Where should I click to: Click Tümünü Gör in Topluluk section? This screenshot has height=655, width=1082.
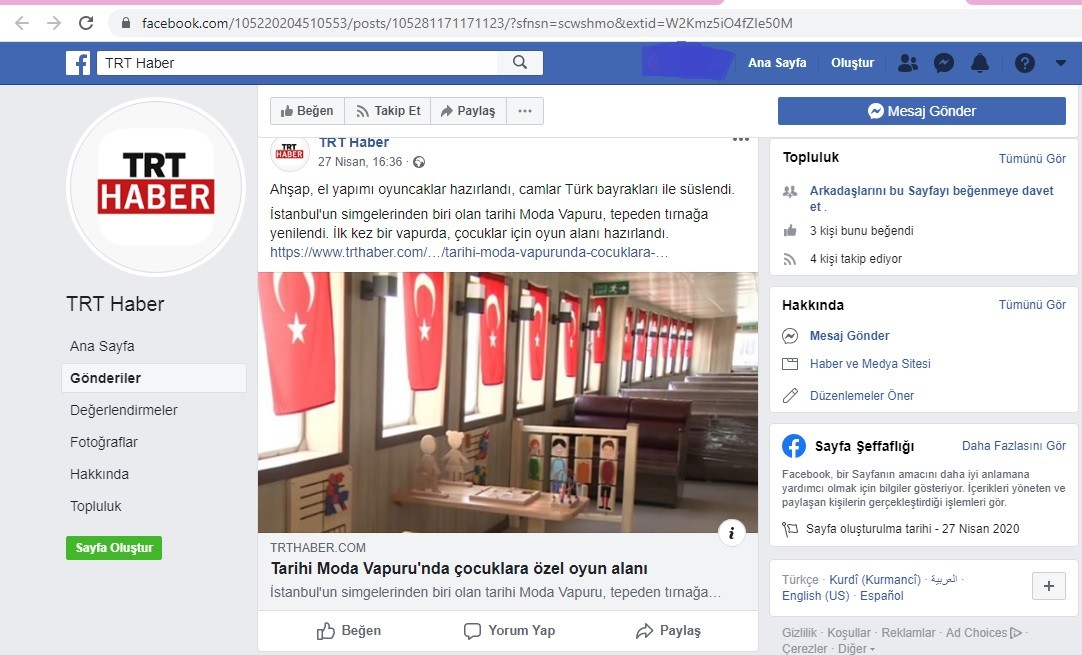point(1032,159)
